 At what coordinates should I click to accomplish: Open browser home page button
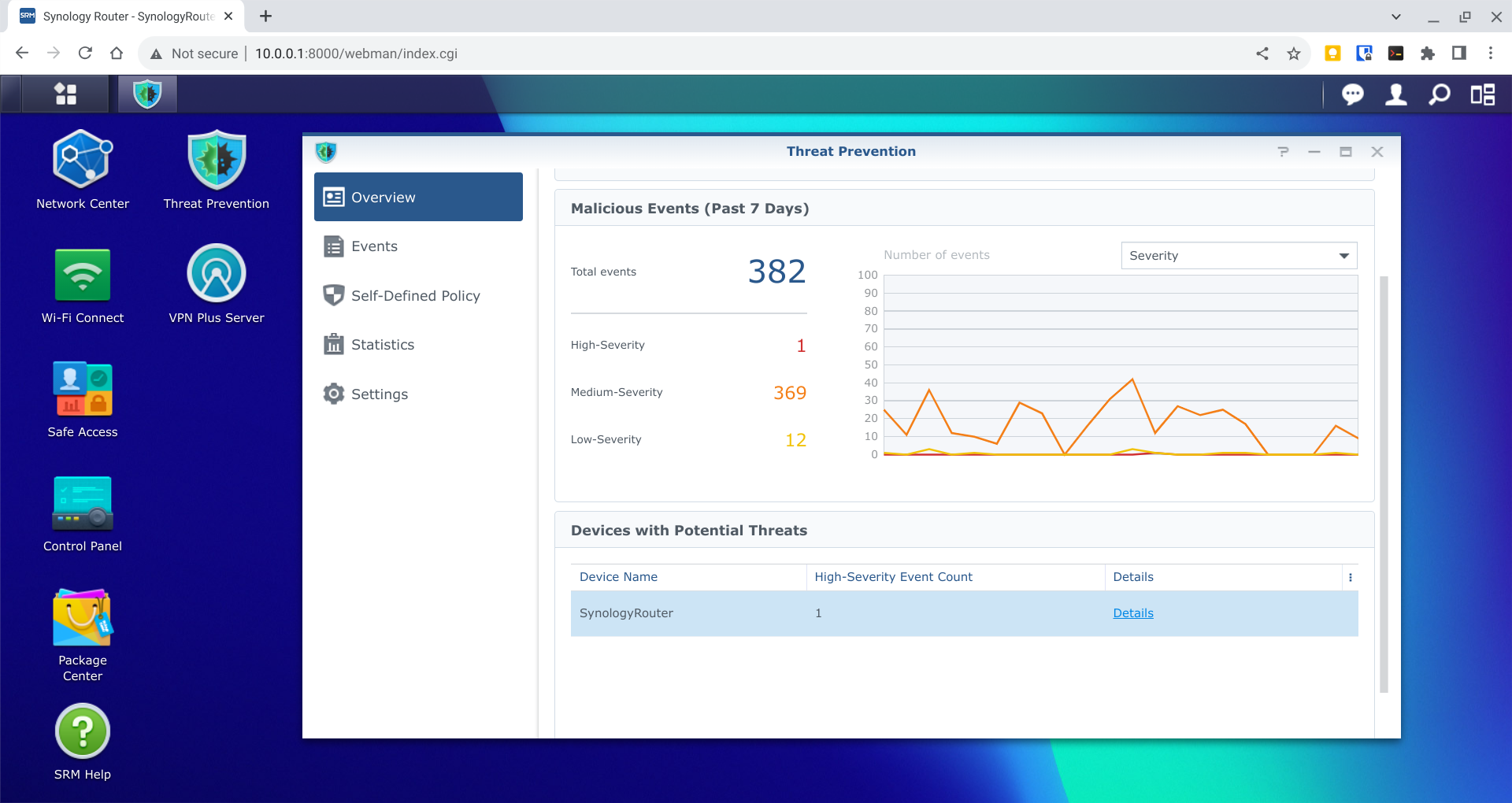click(x=117, y=54)
